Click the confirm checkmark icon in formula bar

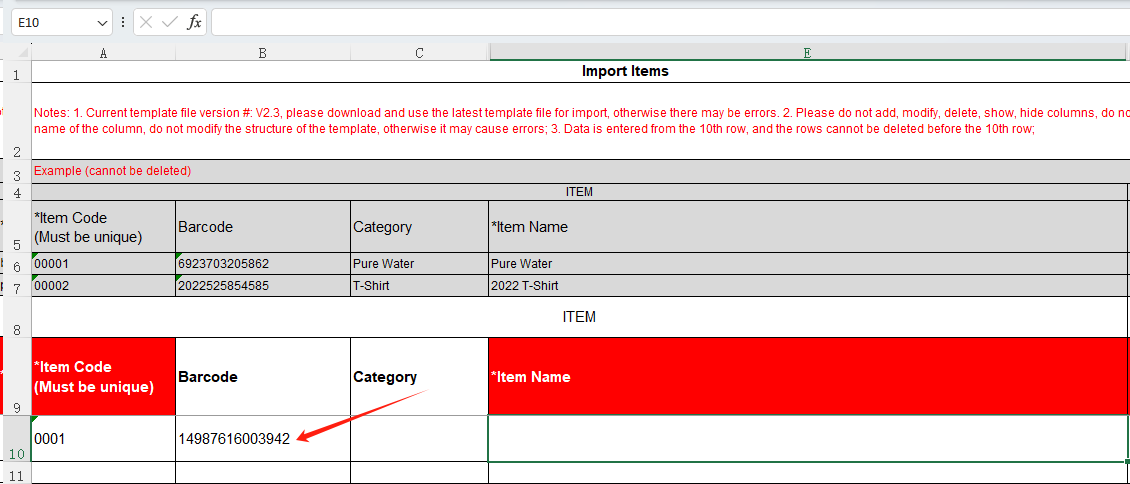170,22
